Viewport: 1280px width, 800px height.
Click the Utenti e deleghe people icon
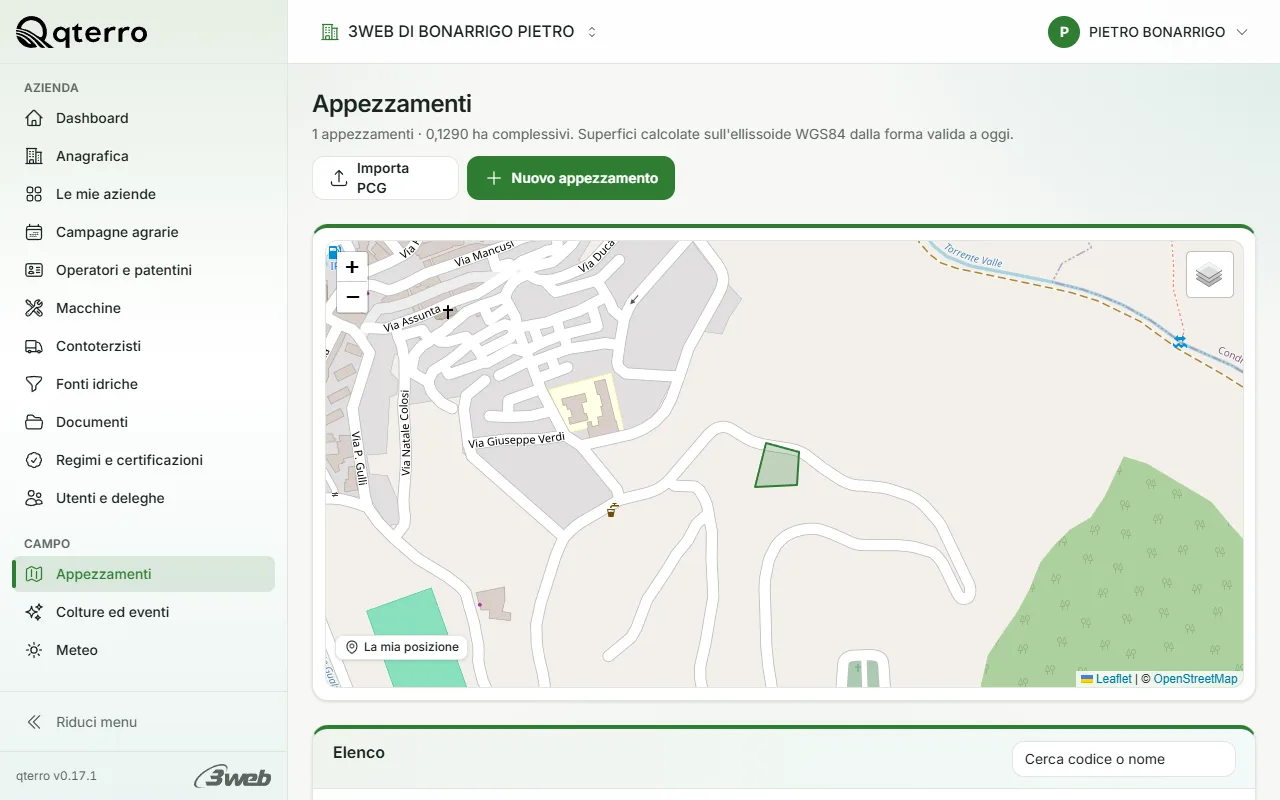(34, 498)
